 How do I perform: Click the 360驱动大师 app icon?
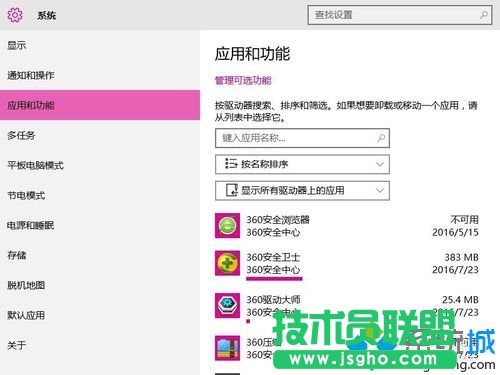point(227,305)
